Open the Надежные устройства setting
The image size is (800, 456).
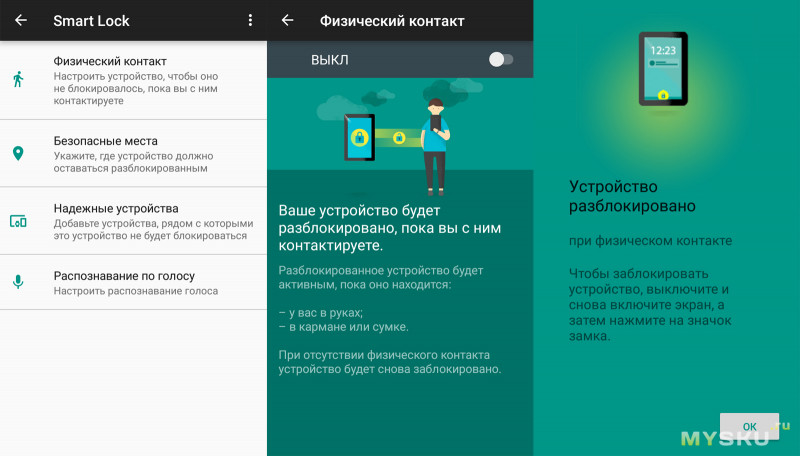(133, 221)
